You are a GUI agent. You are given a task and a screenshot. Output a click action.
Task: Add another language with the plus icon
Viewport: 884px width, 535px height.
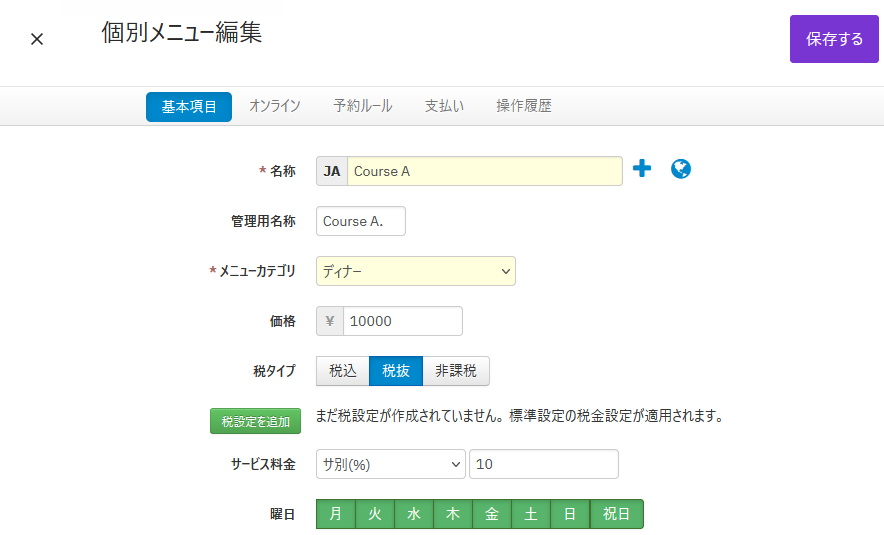tap(642, 168)
